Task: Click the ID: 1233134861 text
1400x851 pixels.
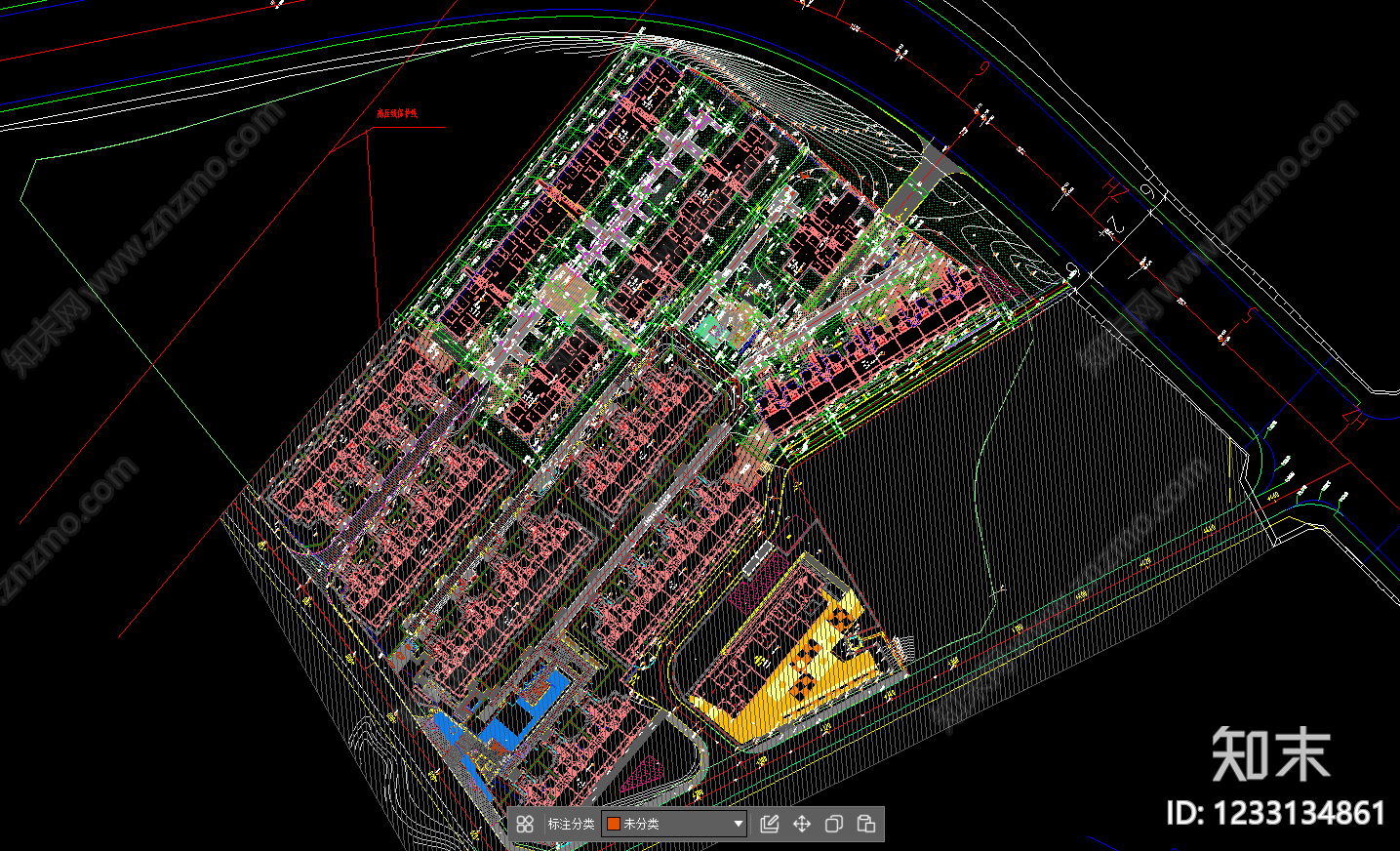Action: [1275, 813]
